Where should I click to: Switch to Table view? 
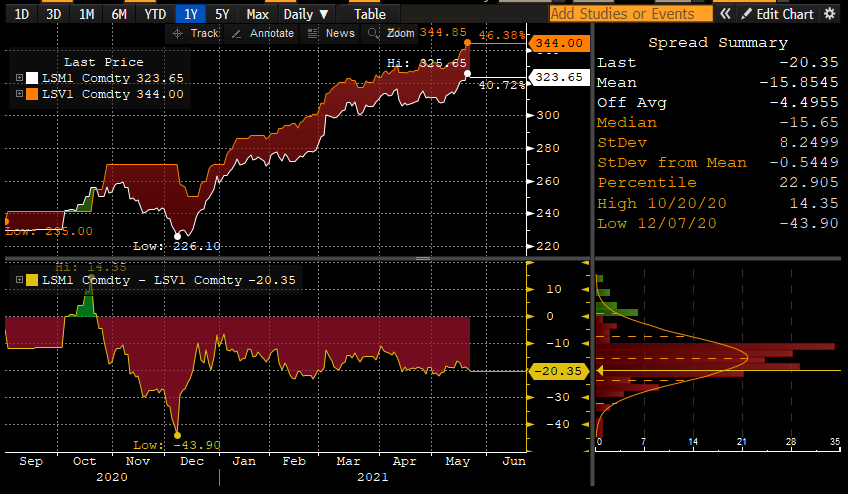(x=369, y=14)
